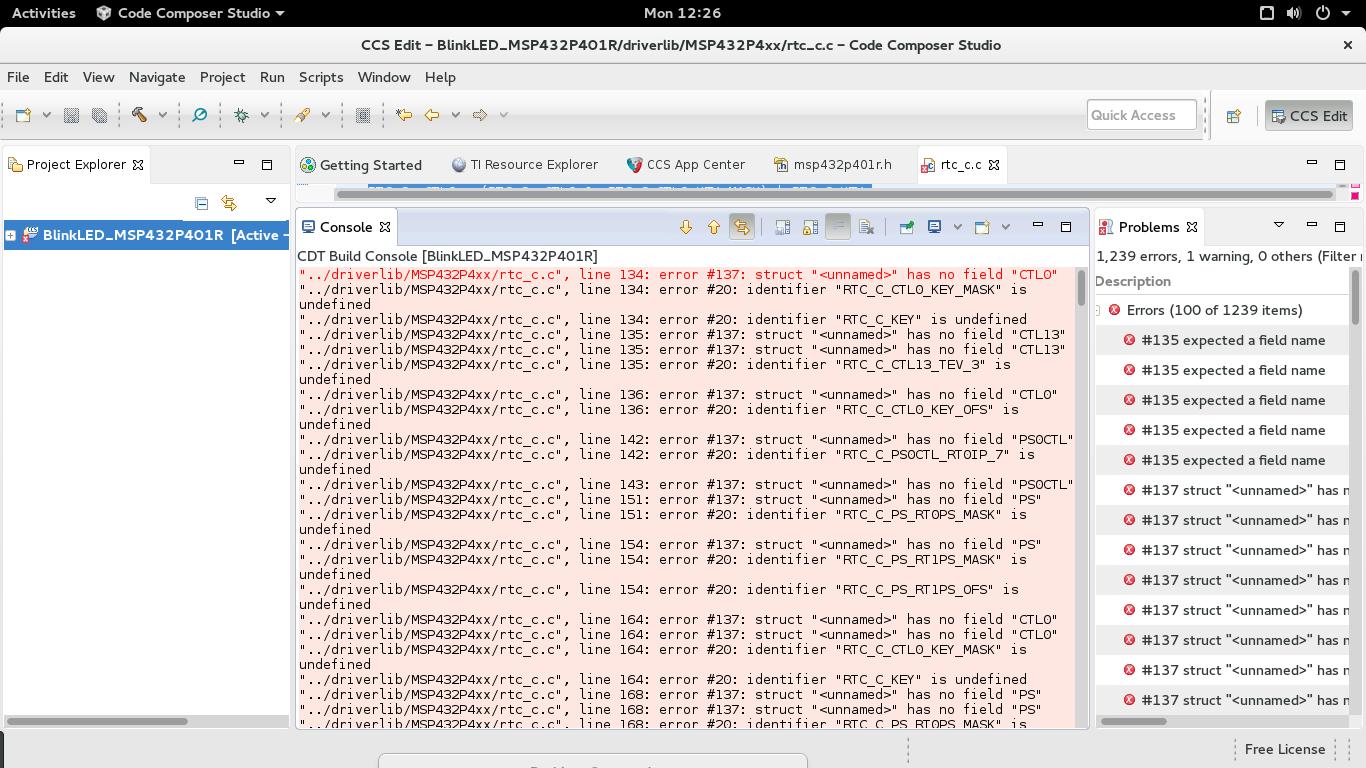Open the Project menu
This screenshot has width=1366, height=768.
[222, 77]
